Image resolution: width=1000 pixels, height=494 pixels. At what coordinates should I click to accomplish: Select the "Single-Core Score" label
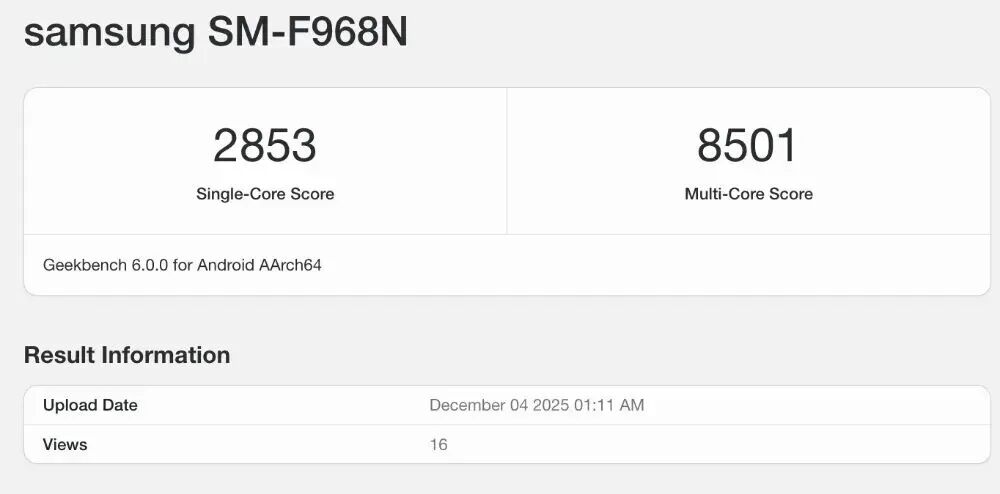click(265, 194)
